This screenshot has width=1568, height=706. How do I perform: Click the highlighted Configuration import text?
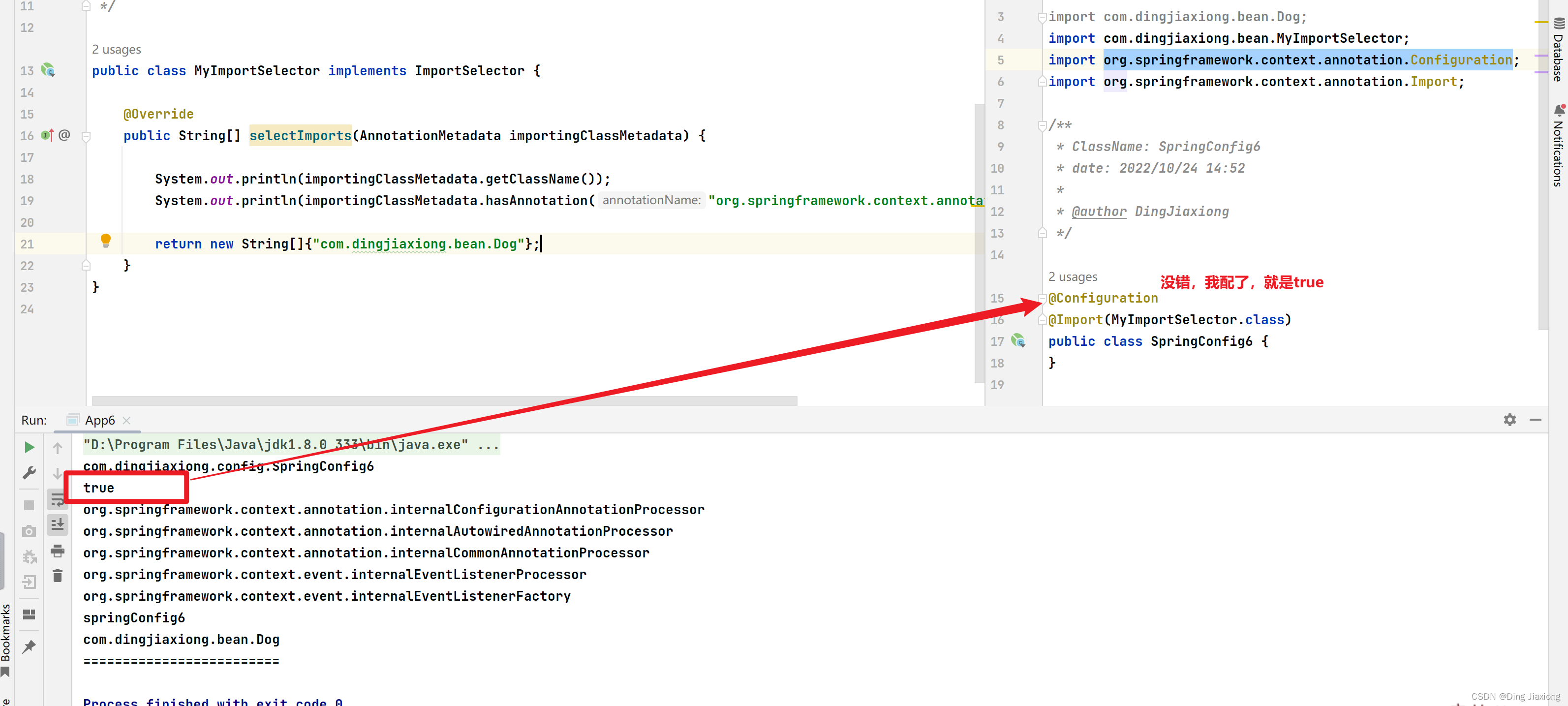[1307, 60]
